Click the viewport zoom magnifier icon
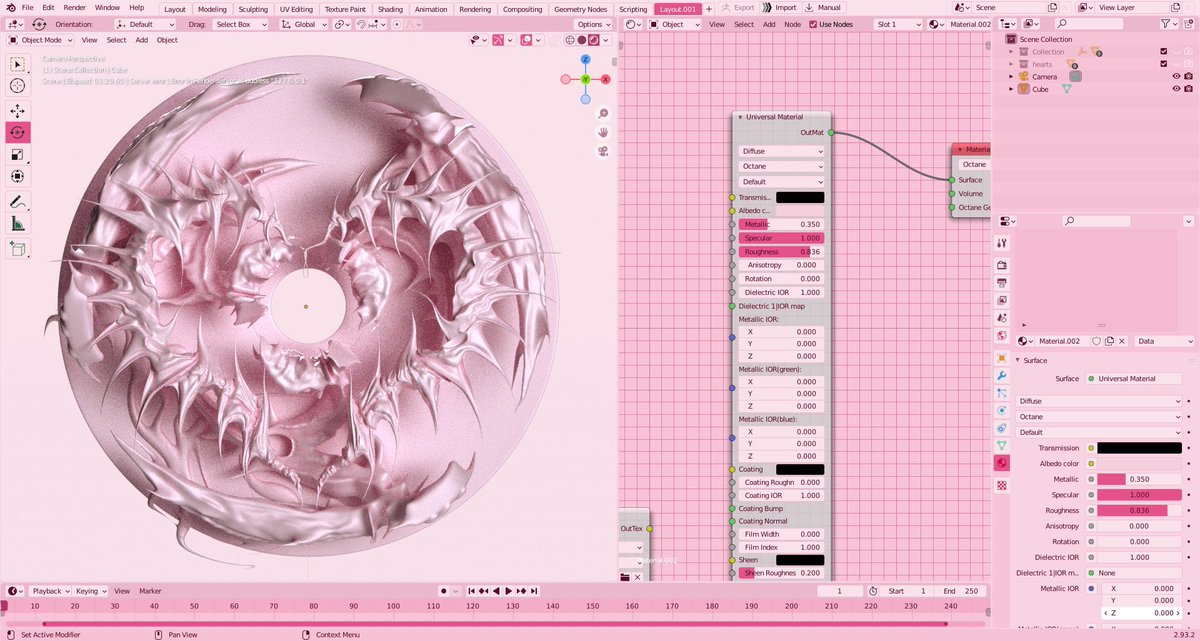The width and height of the screenshot is (1200, 641). [x=604, y=113]
